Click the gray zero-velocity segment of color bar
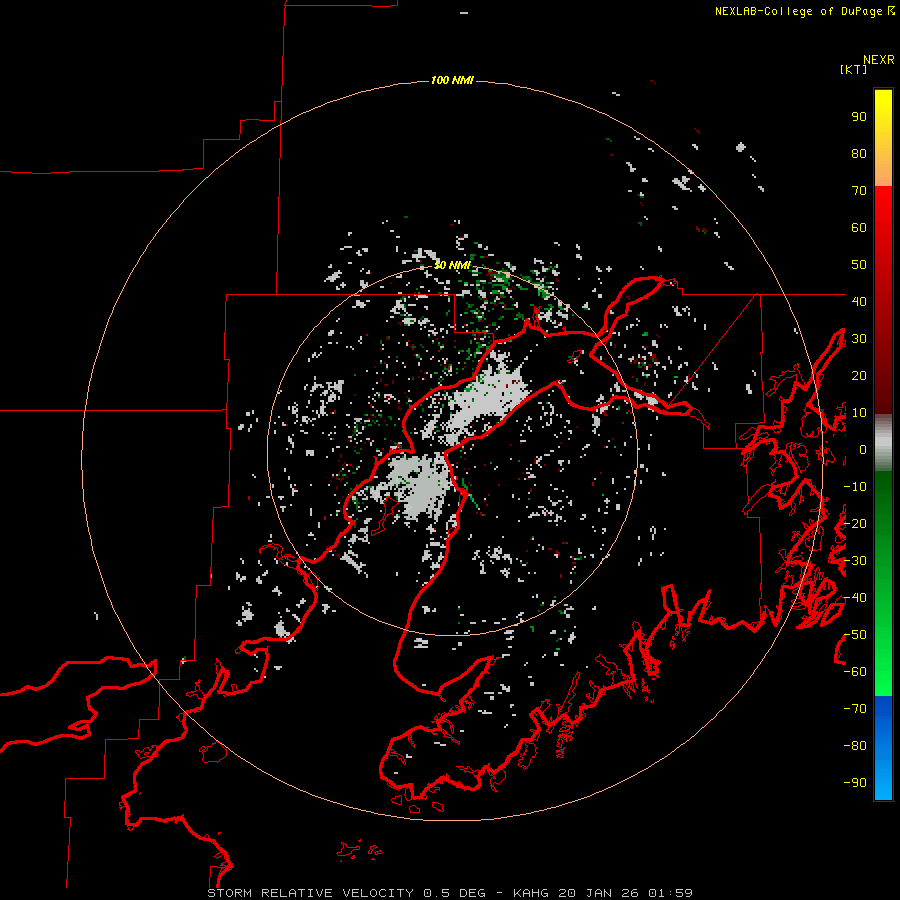Viewport: 900px width, 900px height. pyautogui.click(x=883, y=443)
